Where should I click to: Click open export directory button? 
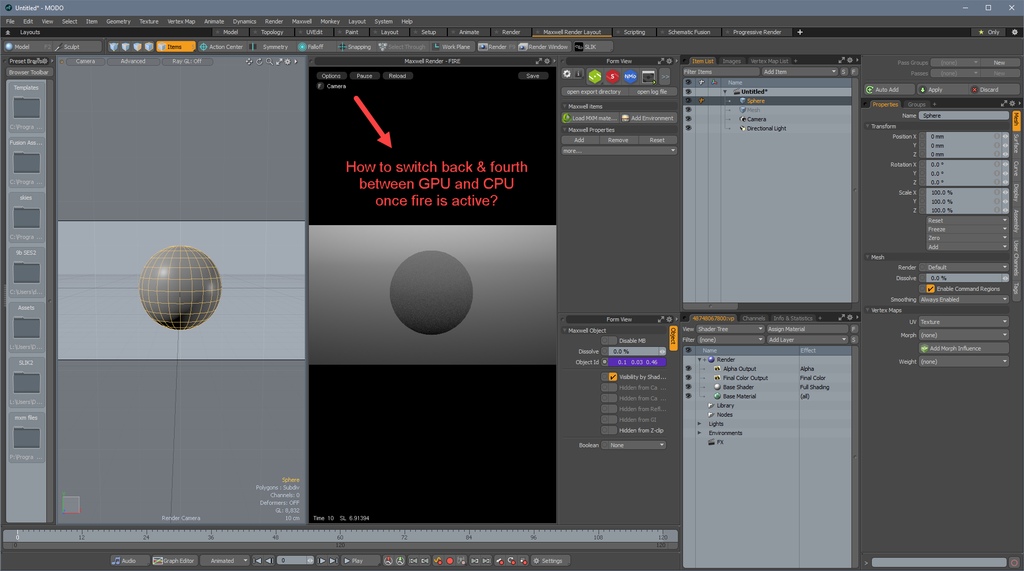(594, 92)
